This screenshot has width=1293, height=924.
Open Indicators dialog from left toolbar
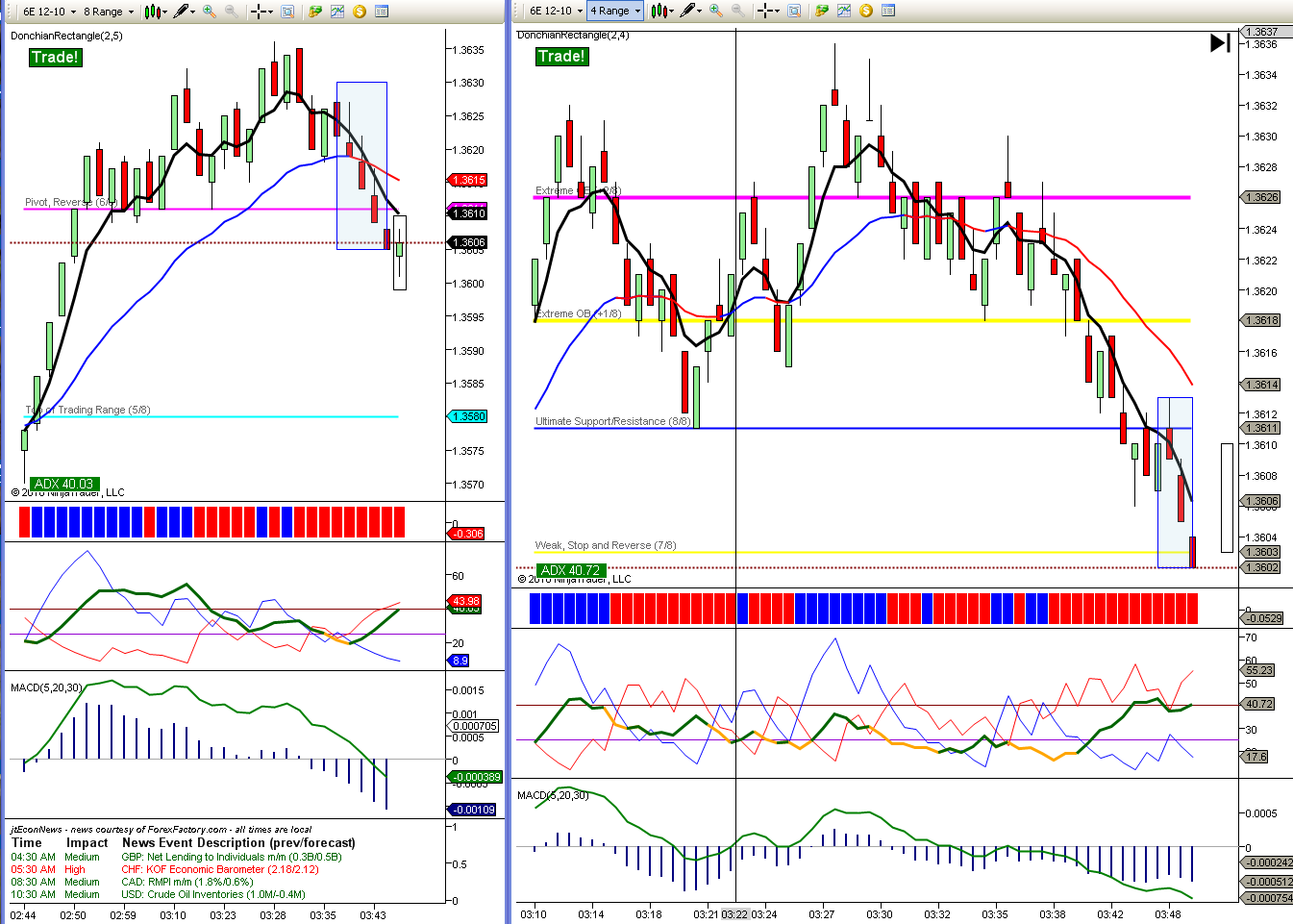pos(337,12)
